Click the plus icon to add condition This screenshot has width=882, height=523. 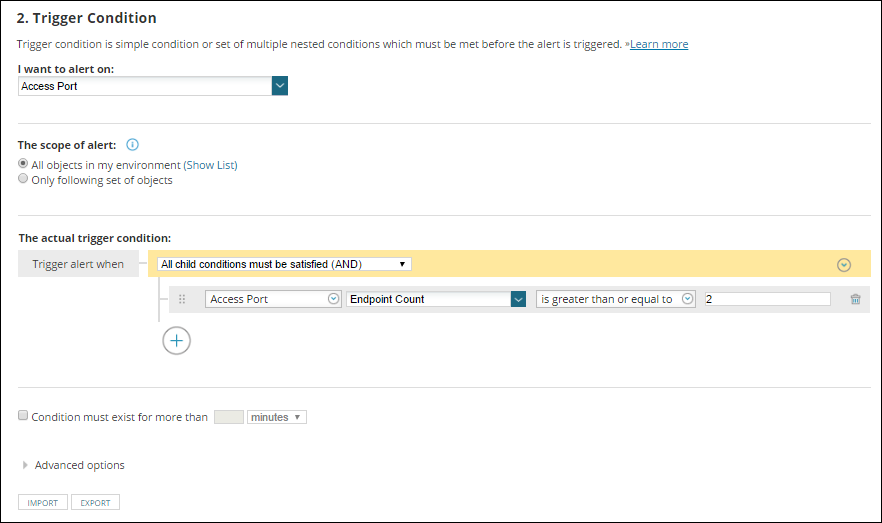177,341
